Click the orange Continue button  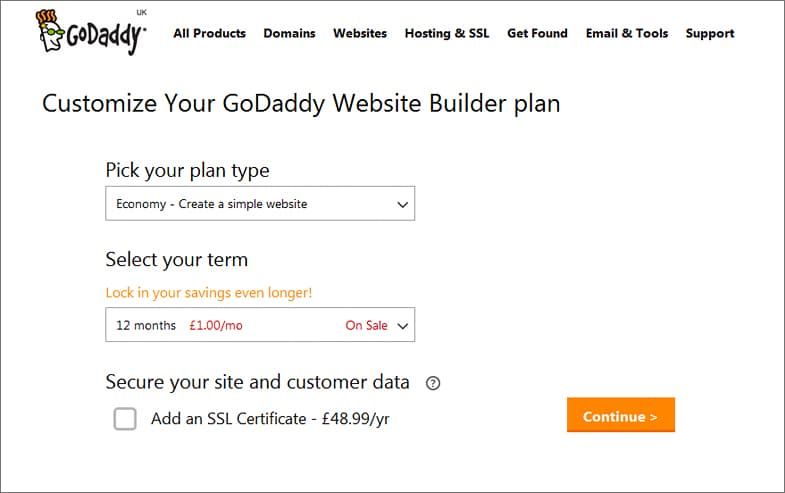coord(621,415)
